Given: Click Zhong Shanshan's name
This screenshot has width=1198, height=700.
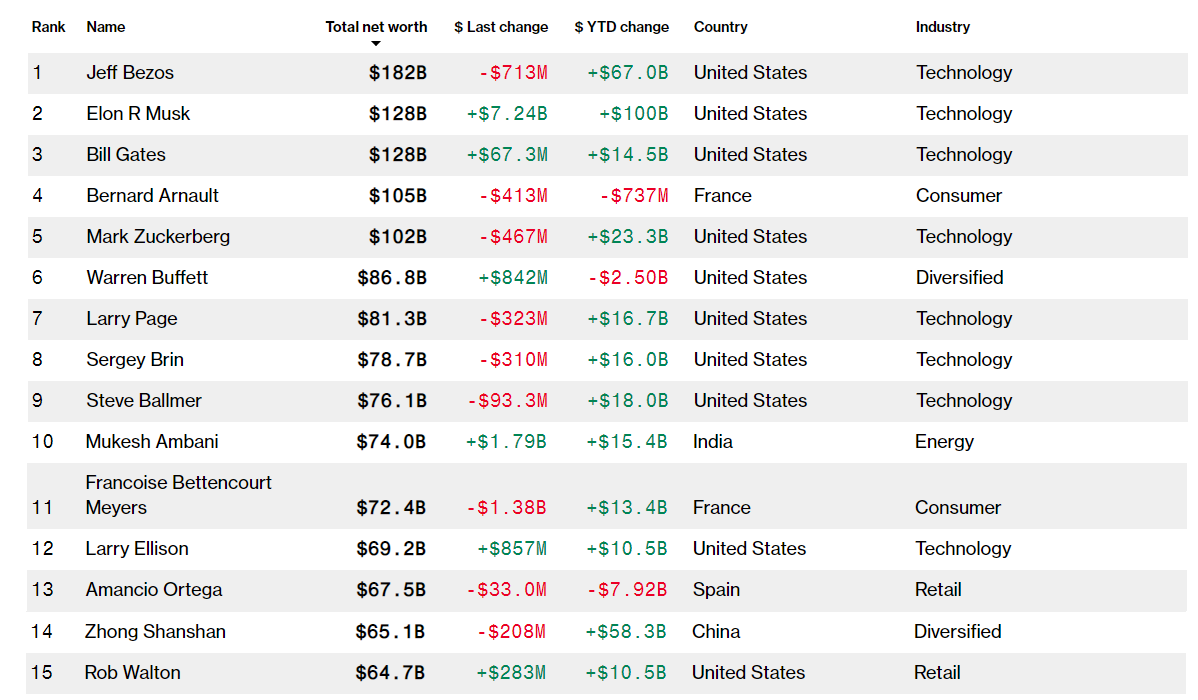Looking at the screenshot, I should coord(155,632).
